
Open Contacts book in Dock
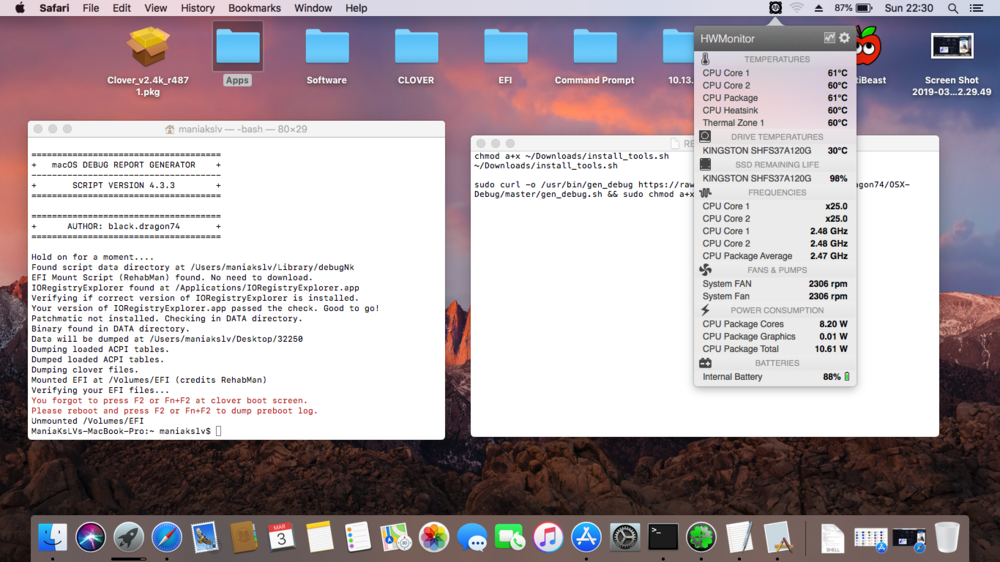coord(243,537)
